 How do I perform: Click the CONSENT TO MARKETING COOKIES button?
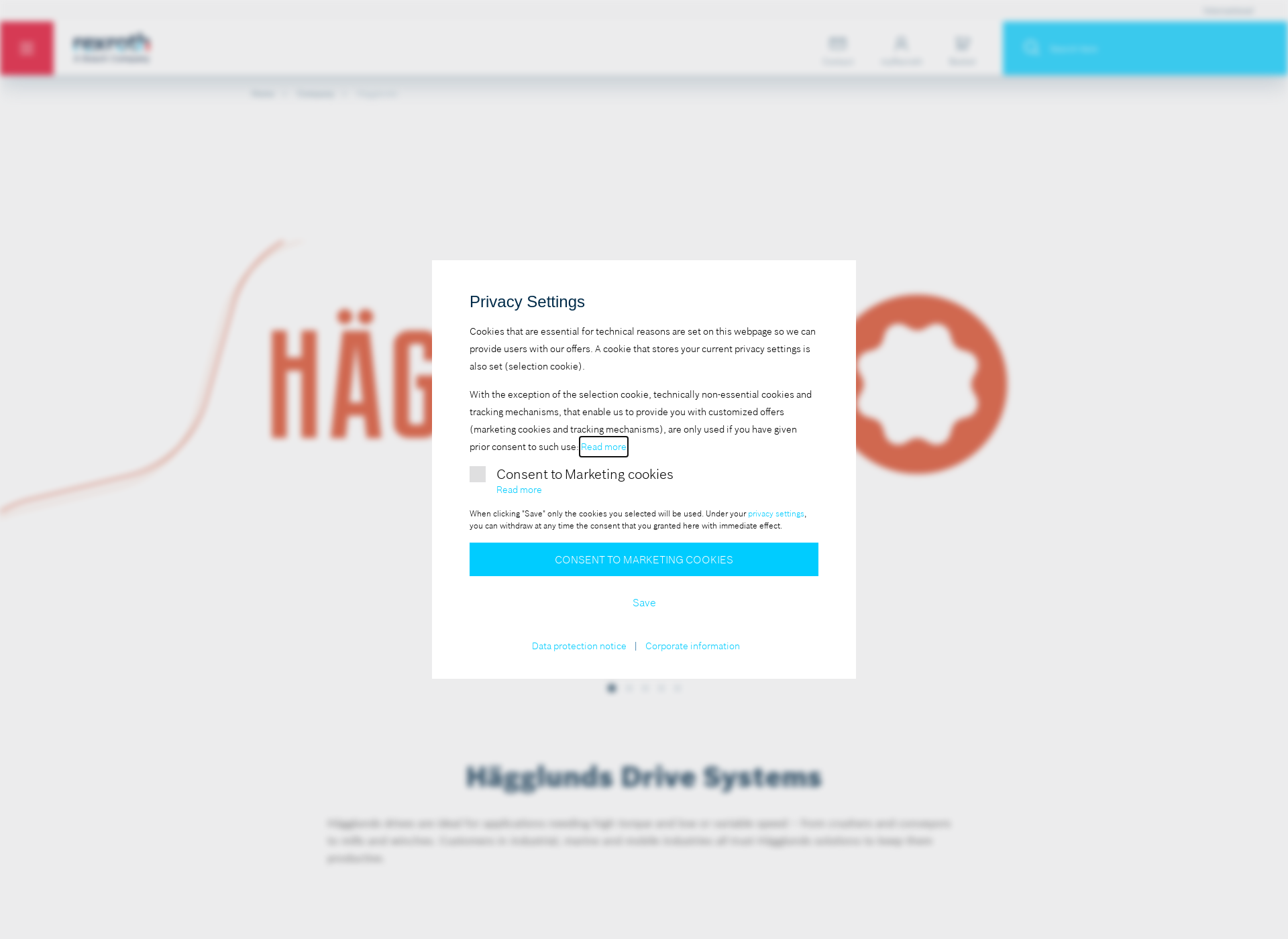coord(643,558)
